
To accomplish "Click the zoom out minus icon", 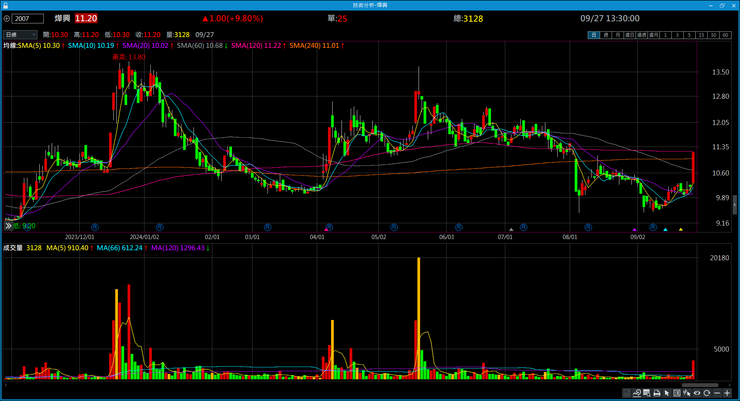I will tap(718, 394).
